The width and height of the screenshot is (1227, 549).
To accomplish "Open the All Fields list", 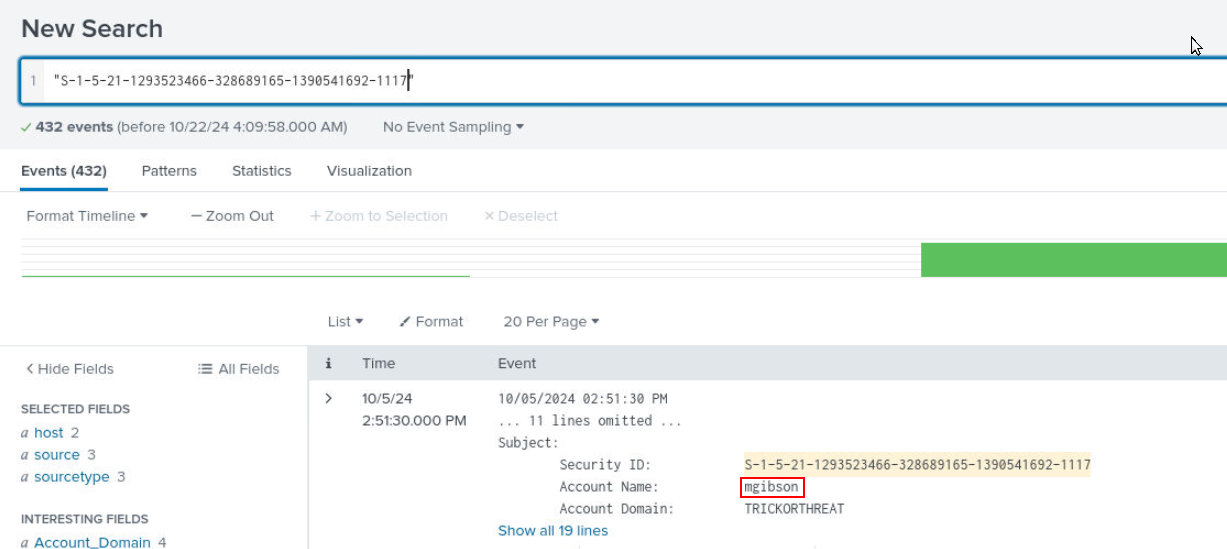I will pyautogui.click(x=239, y=369).
